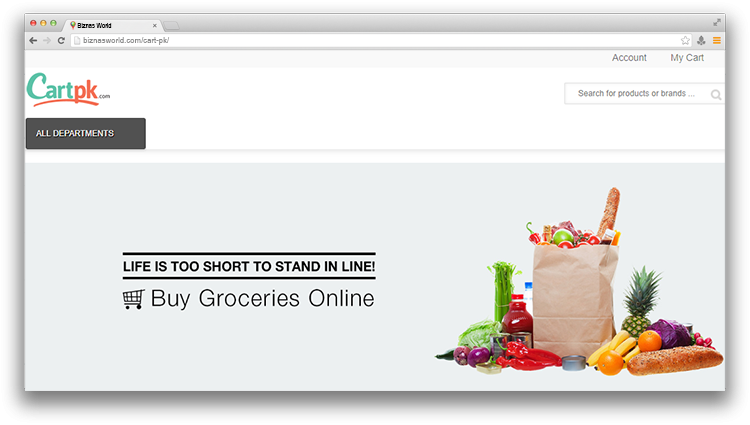Close the Biznas World tab
750x425 pixels.
154,26
